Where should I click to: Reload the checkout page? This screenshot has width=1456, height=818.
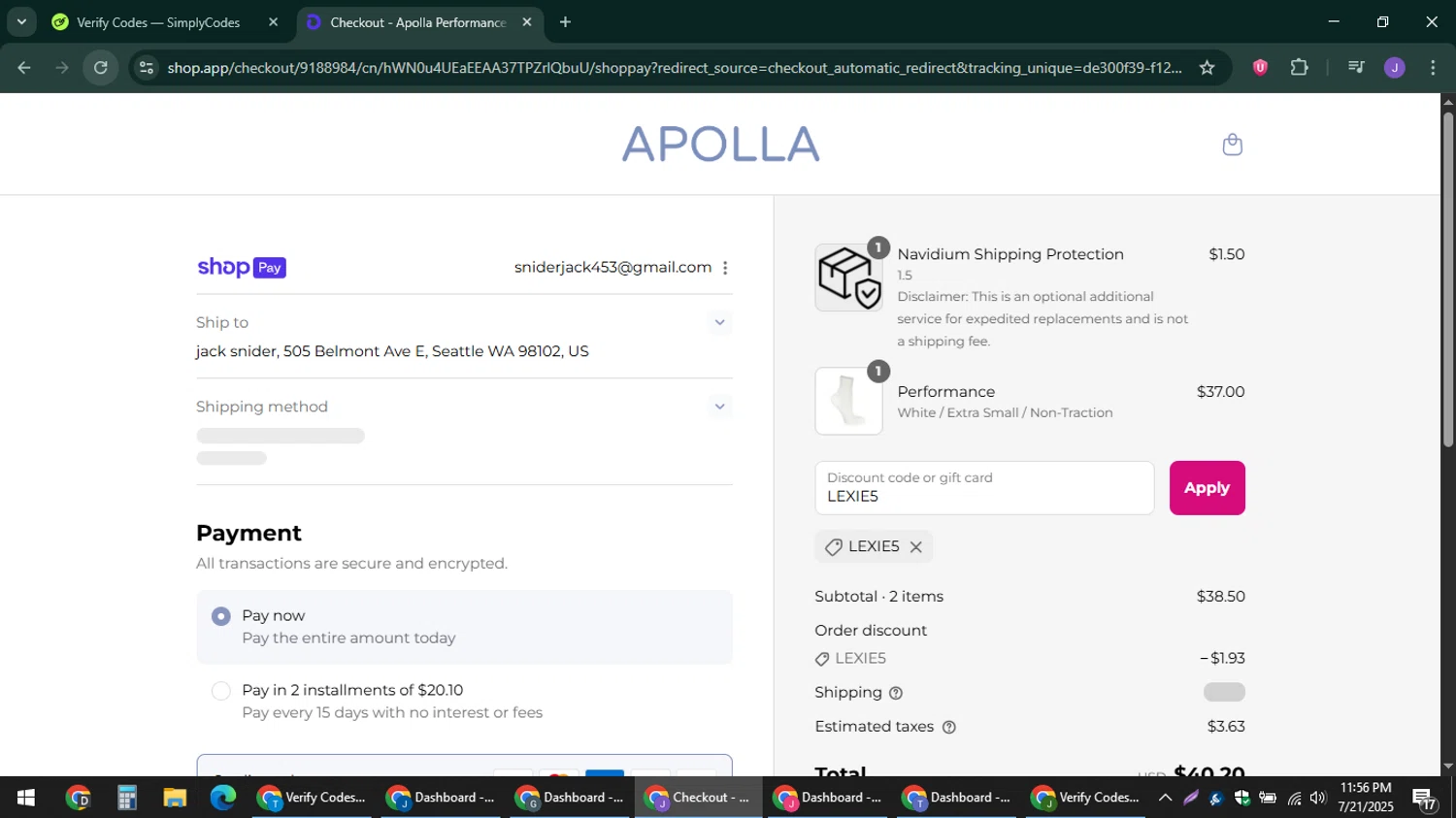click(x=101, y=68)
